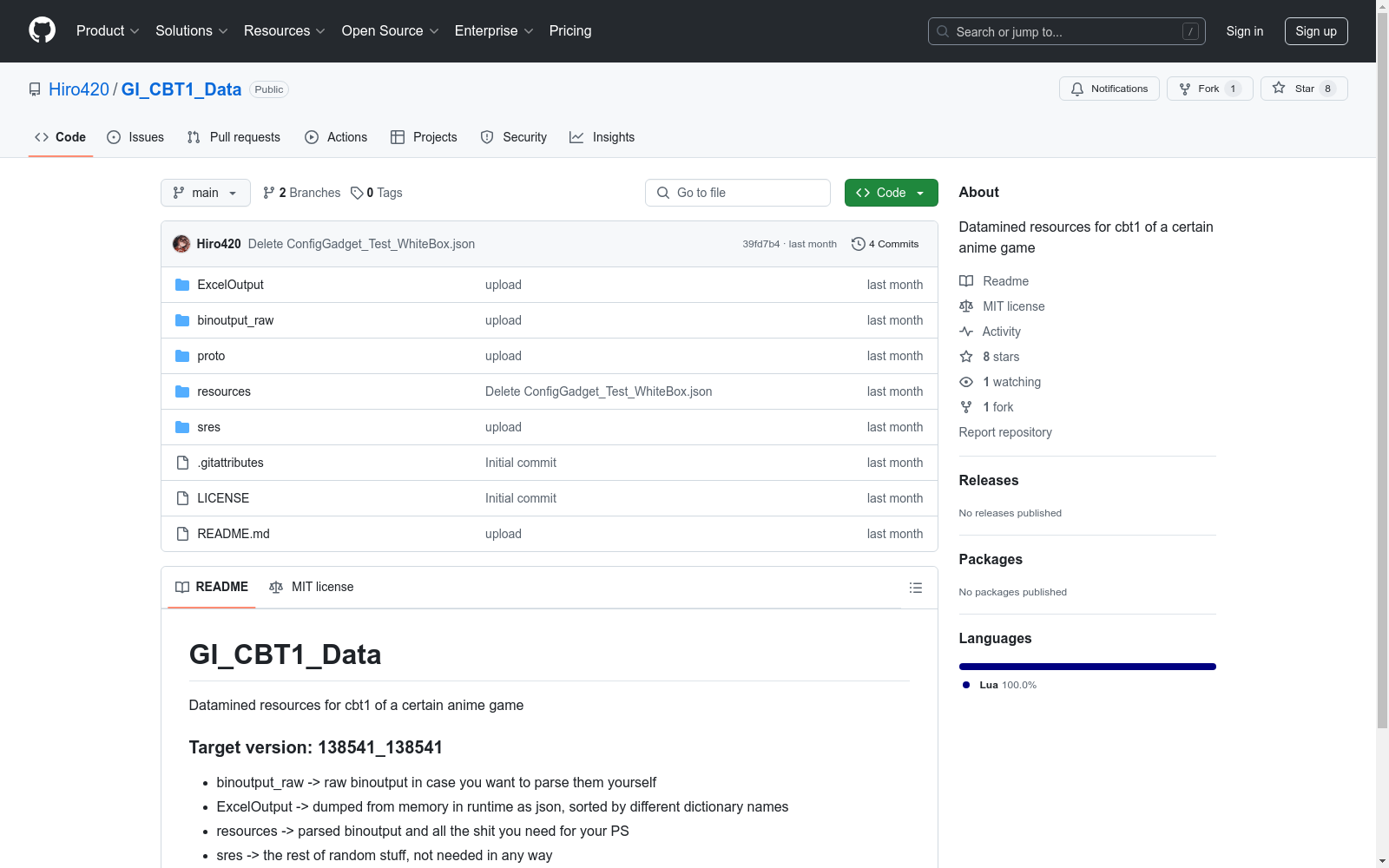Click the README.md file icon
The image size is (1389, 868).
(x=182, y=534)
